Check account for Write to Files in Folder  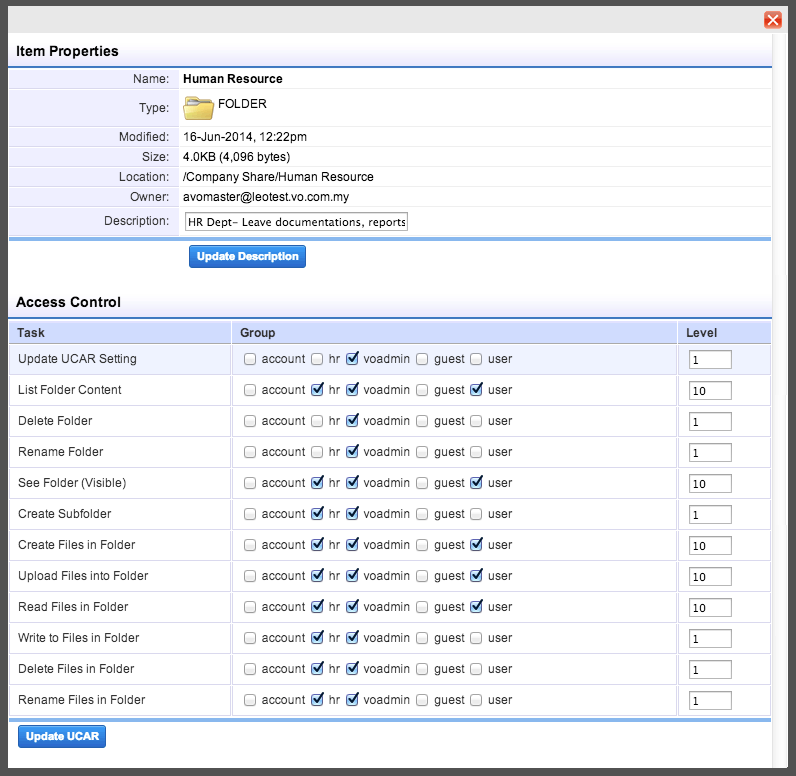click(x=250, y=638)
